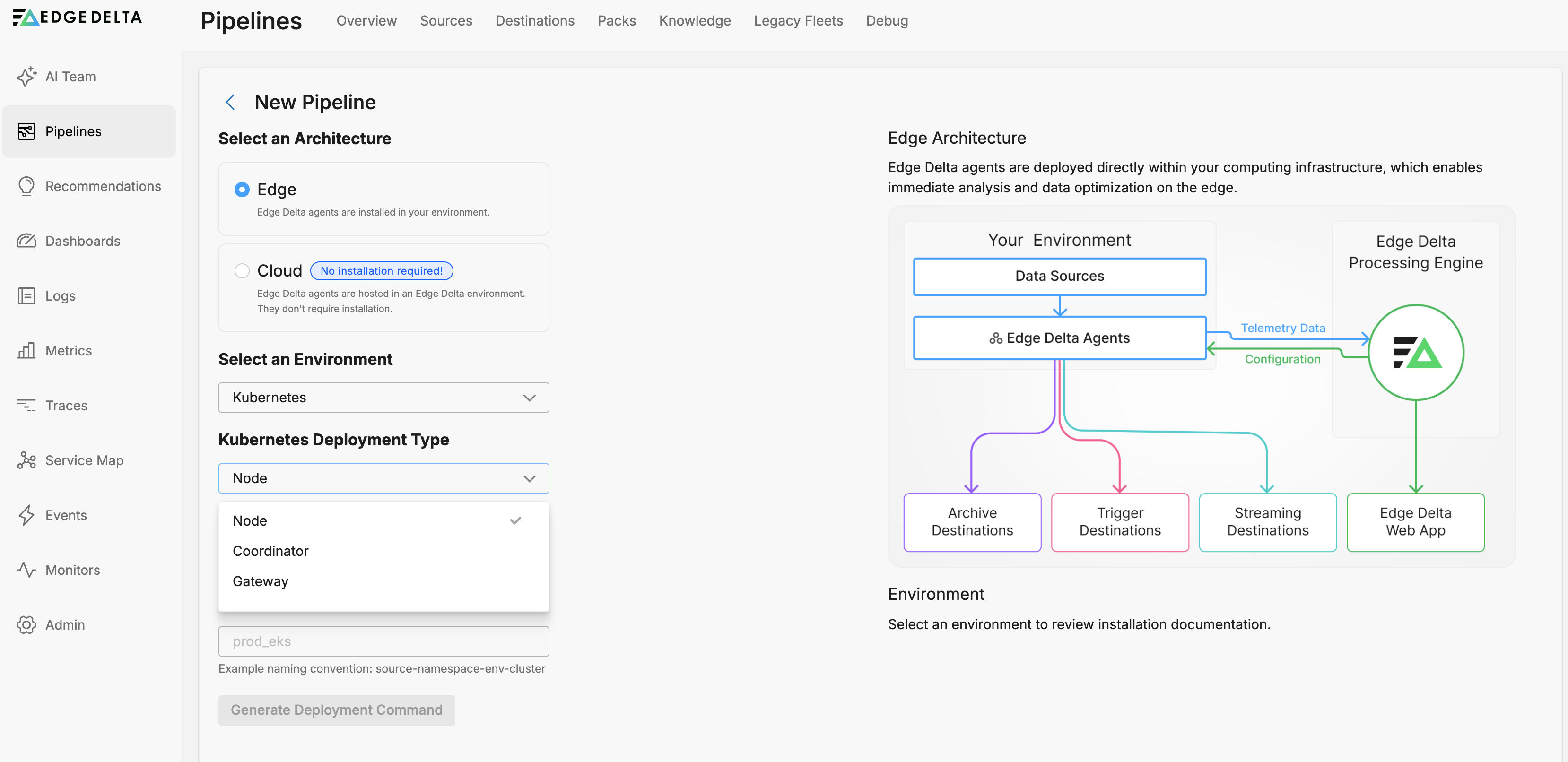Select the Cloud architecture radio button

click(242, 271)
